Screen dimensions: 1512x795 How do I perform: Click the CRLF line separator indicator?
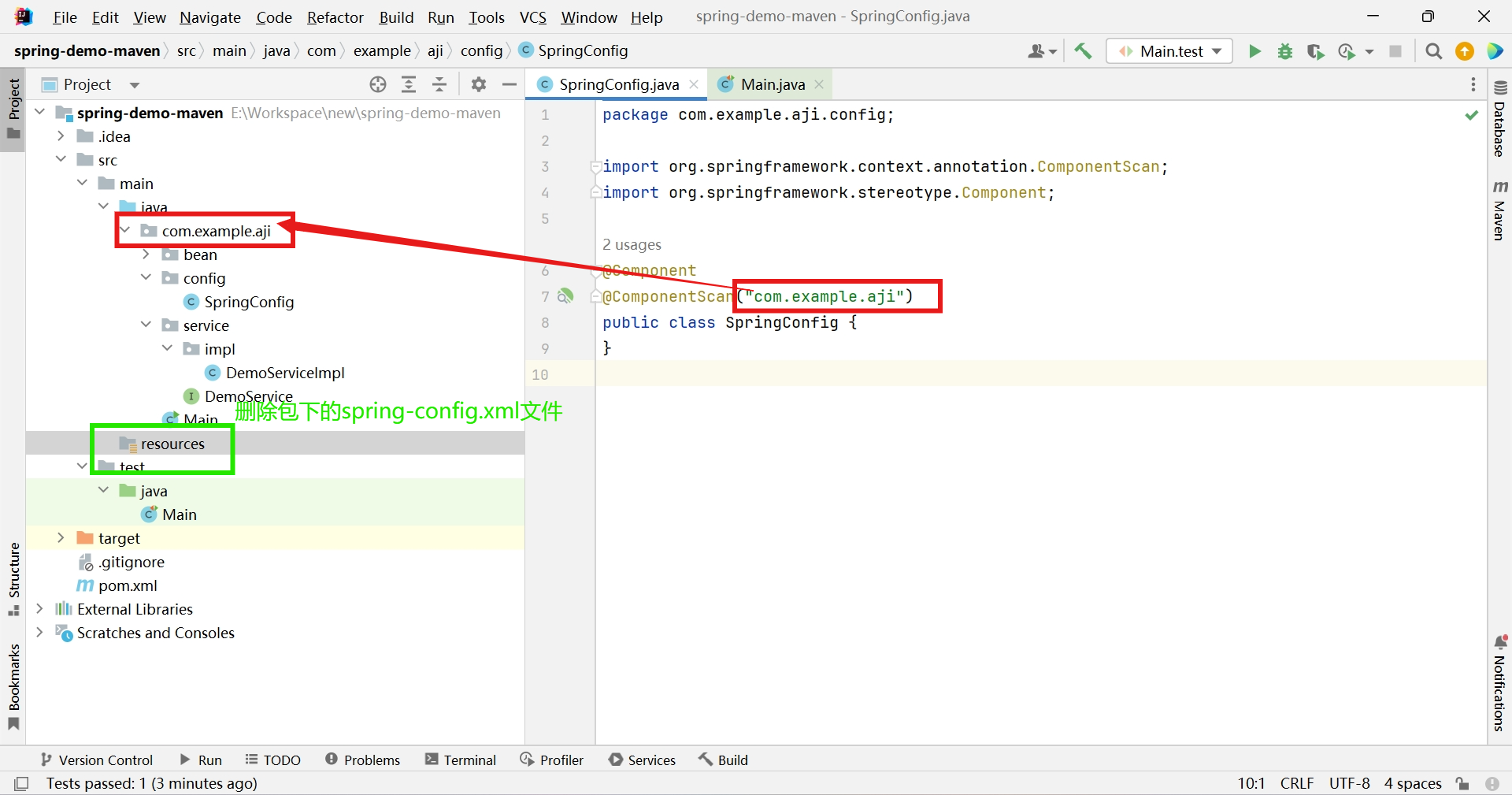click(1296, 783)
